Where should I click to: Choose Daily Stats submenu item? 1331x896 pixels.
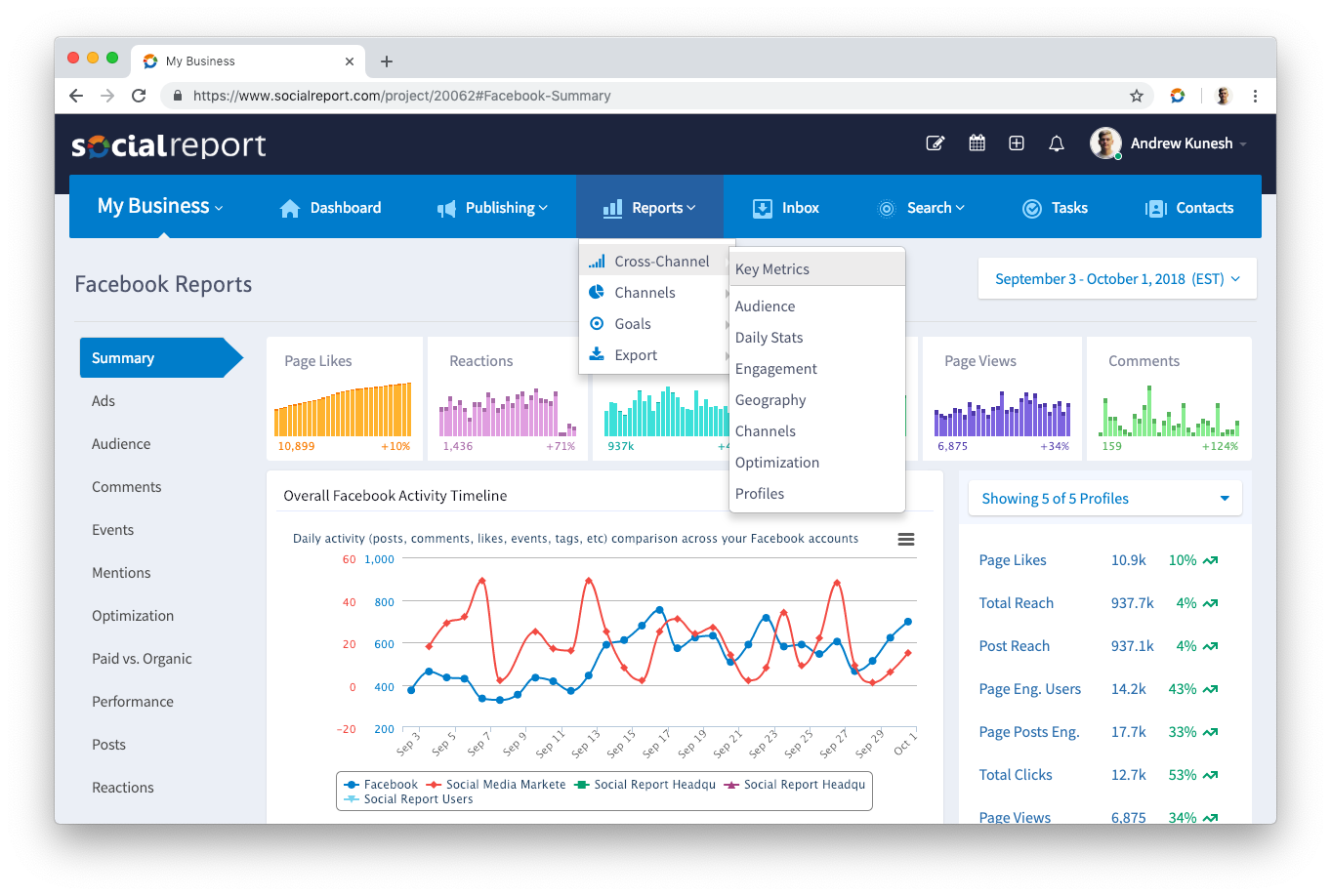[818, 338]
